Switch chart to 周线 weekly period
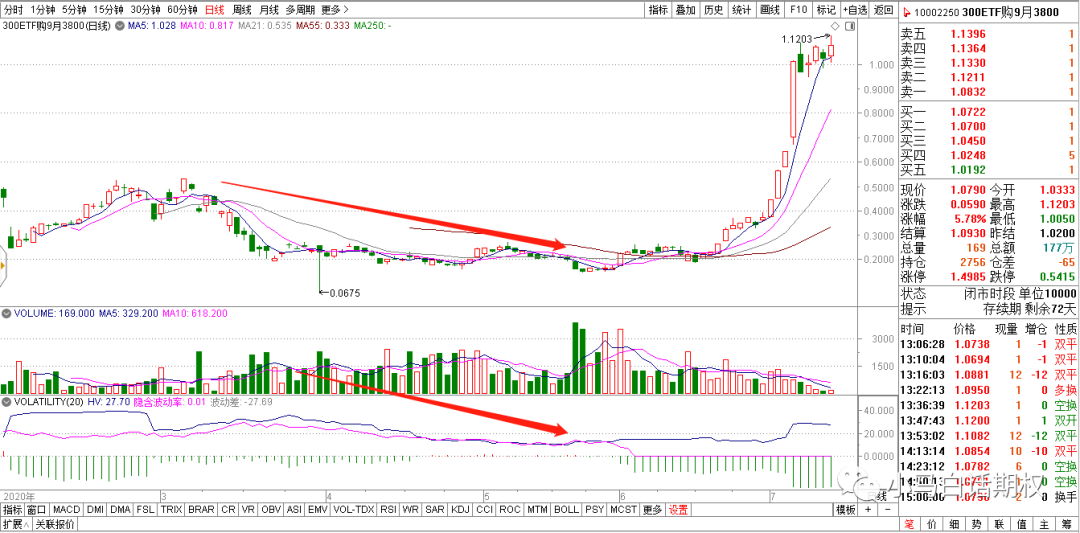The width and height of the screenshot is (1080, 533). coord(242,9)
